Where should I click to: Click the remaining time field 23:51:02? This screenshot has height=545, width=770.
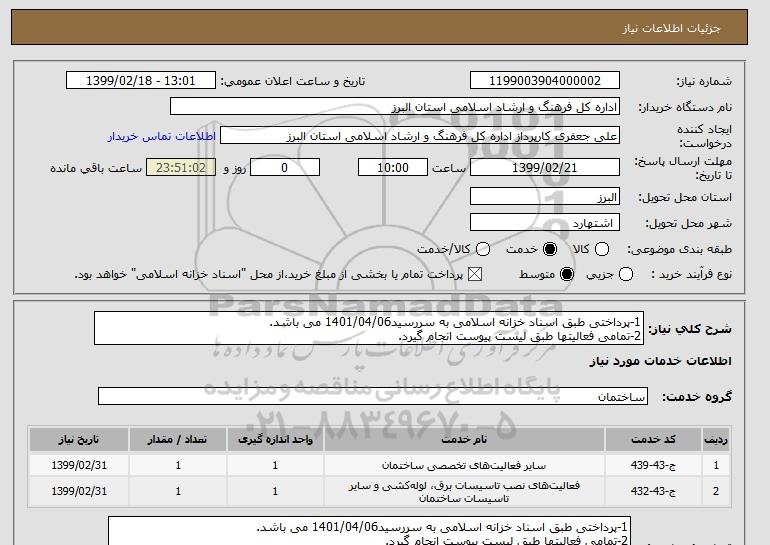coord(181,167)
